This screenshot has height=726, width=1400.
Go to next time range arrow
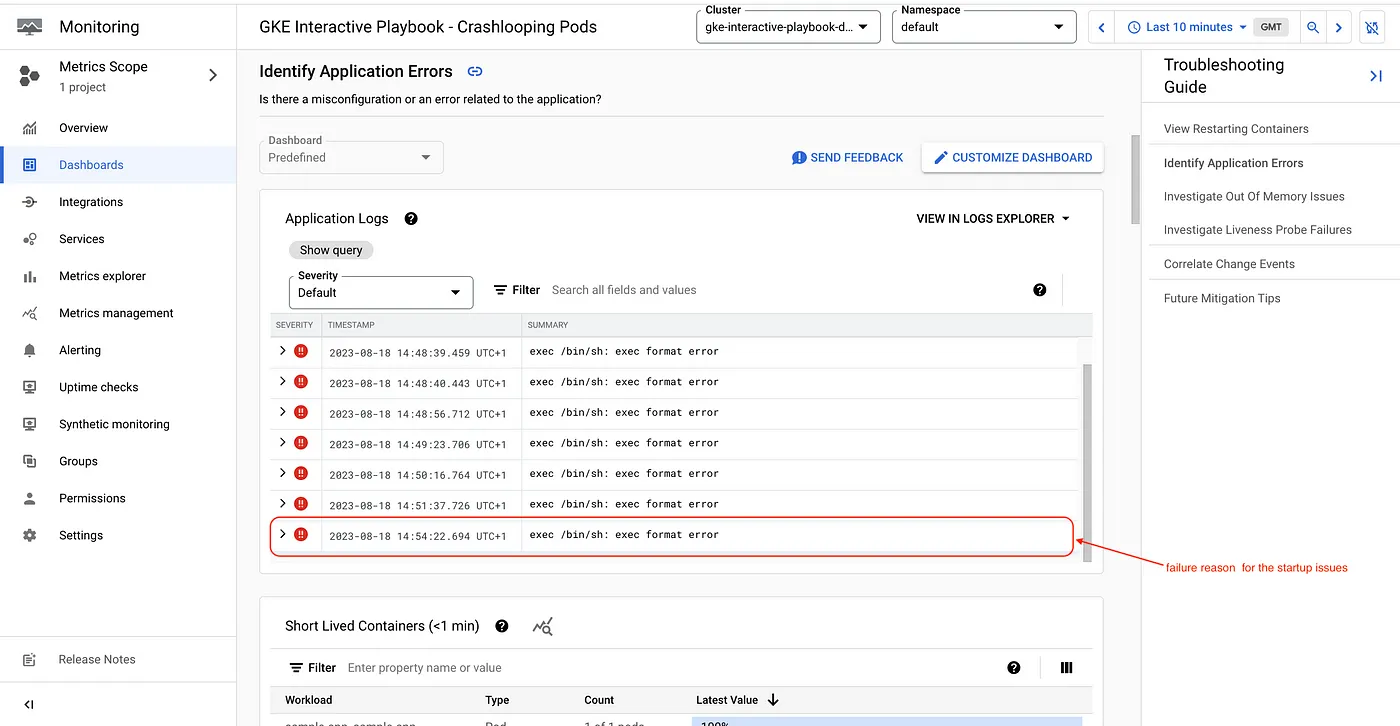click(x=1339, y=27)
